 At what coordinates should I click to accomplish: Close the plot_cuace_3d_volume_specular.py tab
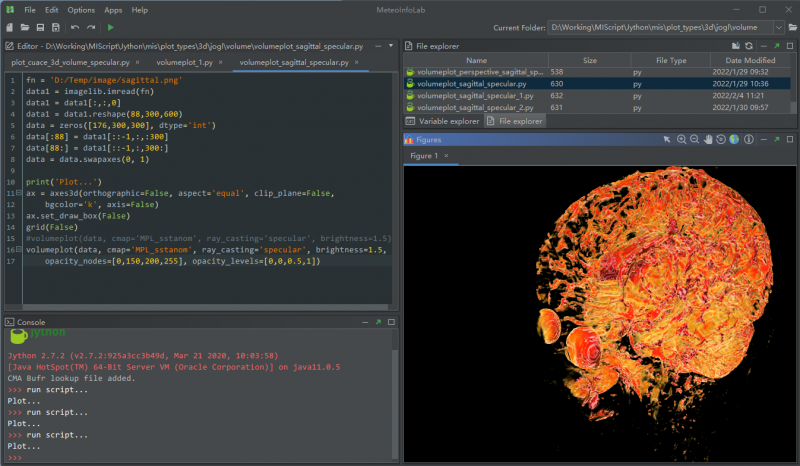pyautogui.click(x=137, y=62)
